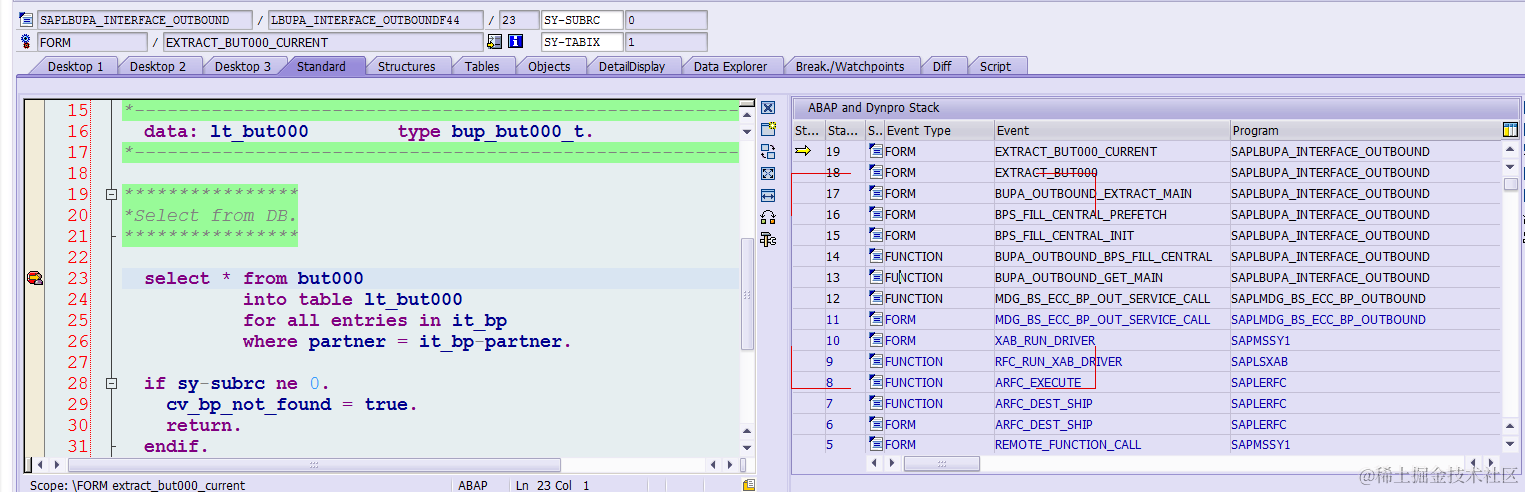Switch to the Desktop 1 tab

click(x=76, y=66)
